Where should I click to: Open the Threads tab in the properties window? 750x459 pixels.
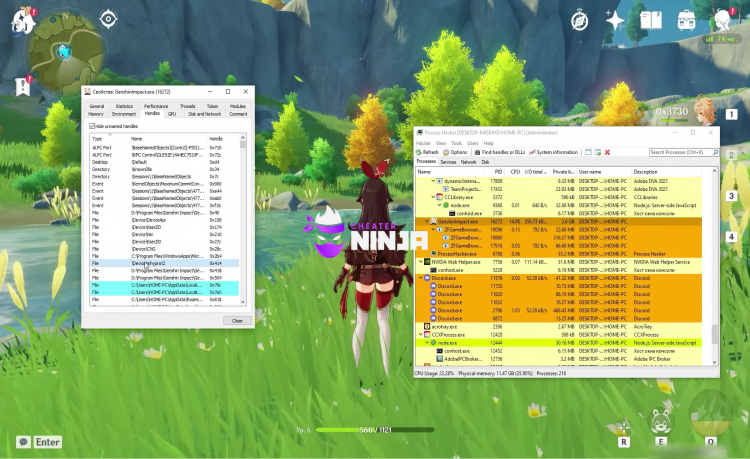(x=188, y=106)
